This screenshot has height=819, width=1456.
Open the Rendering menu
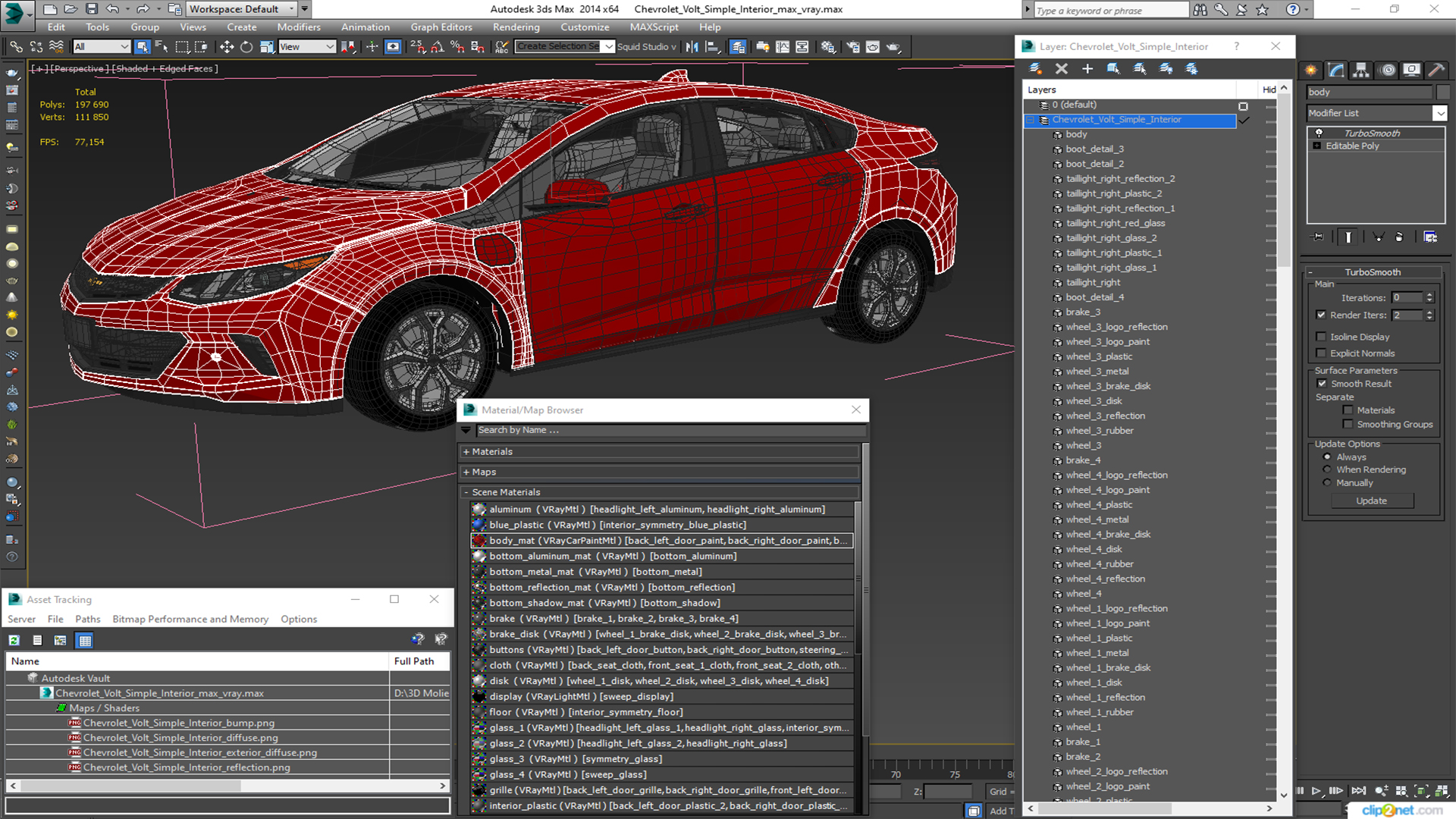pyautogui.click(x=516, y=27)
